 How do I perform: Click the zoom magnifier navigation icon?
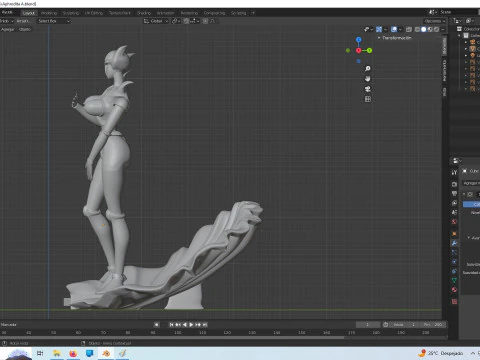(x=367, y=69)
